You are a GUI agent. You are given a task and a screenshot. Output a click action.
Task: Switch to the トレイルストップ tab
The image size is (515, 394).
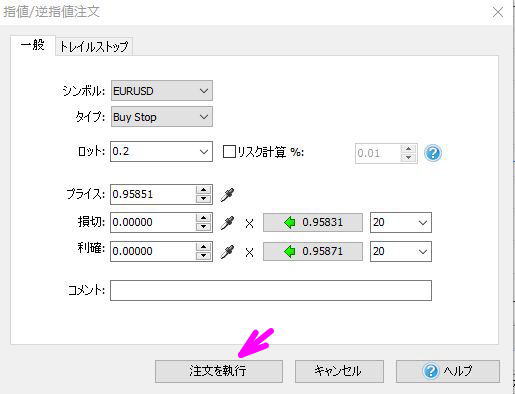point(94,46)
